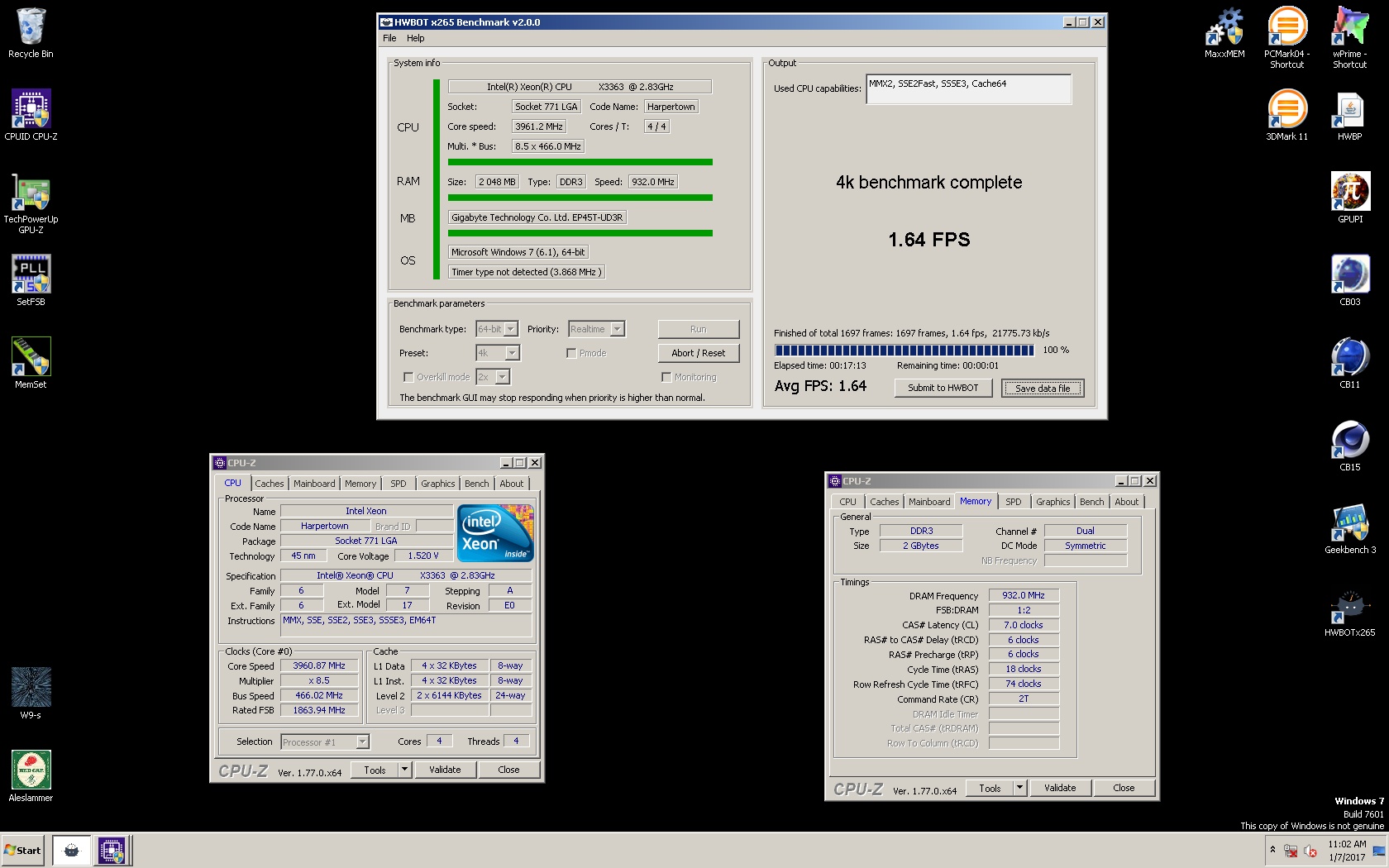1389x868 pixels.
Task: Open HWBP desktop icon
Action: coord(1350,115)
